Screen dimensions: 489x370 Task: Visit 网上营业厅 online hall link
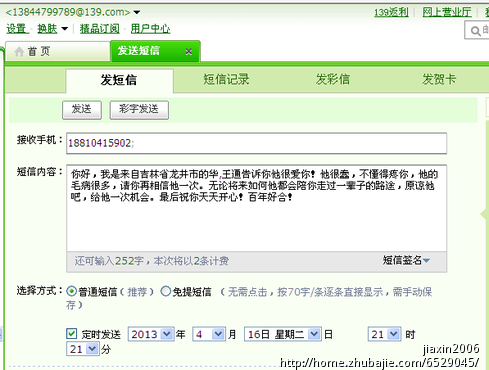click(447, 12)
